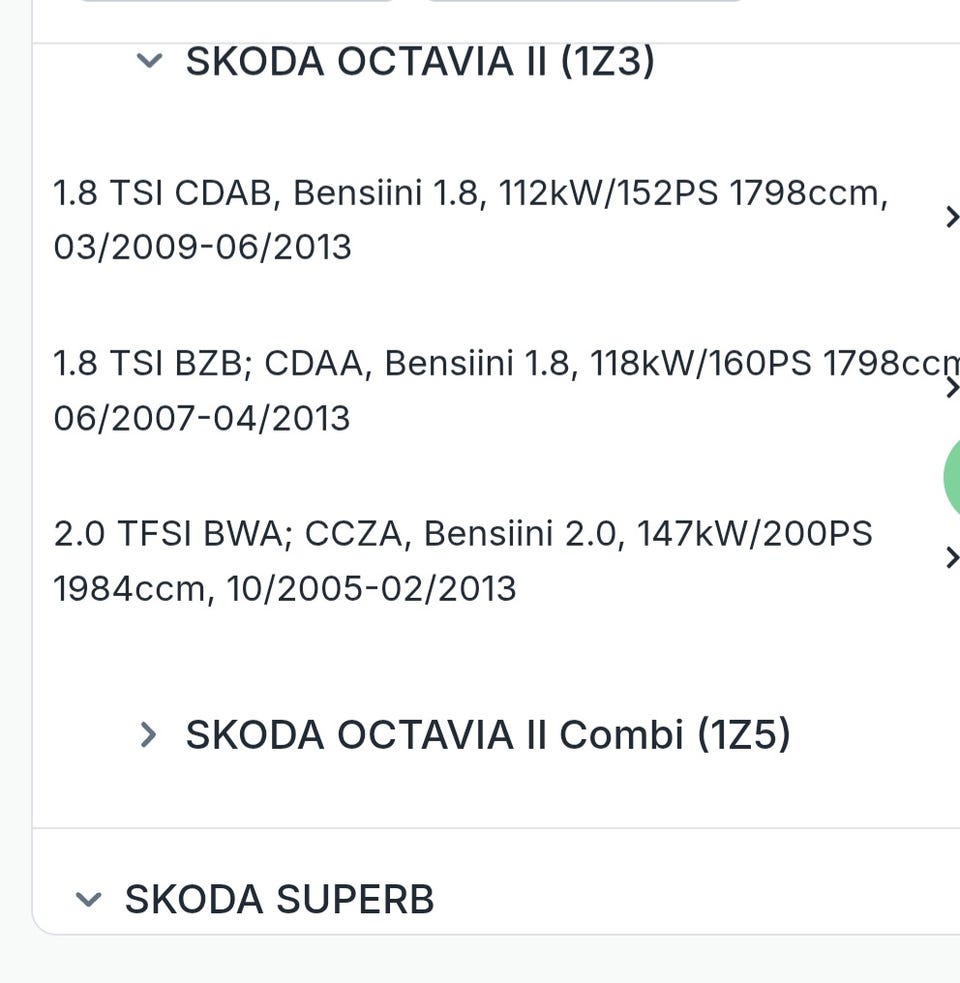Click the 06/2007-04/2013 date range text
The width and height of the screenshot is (960, 983).
click(x=202, y=418)
